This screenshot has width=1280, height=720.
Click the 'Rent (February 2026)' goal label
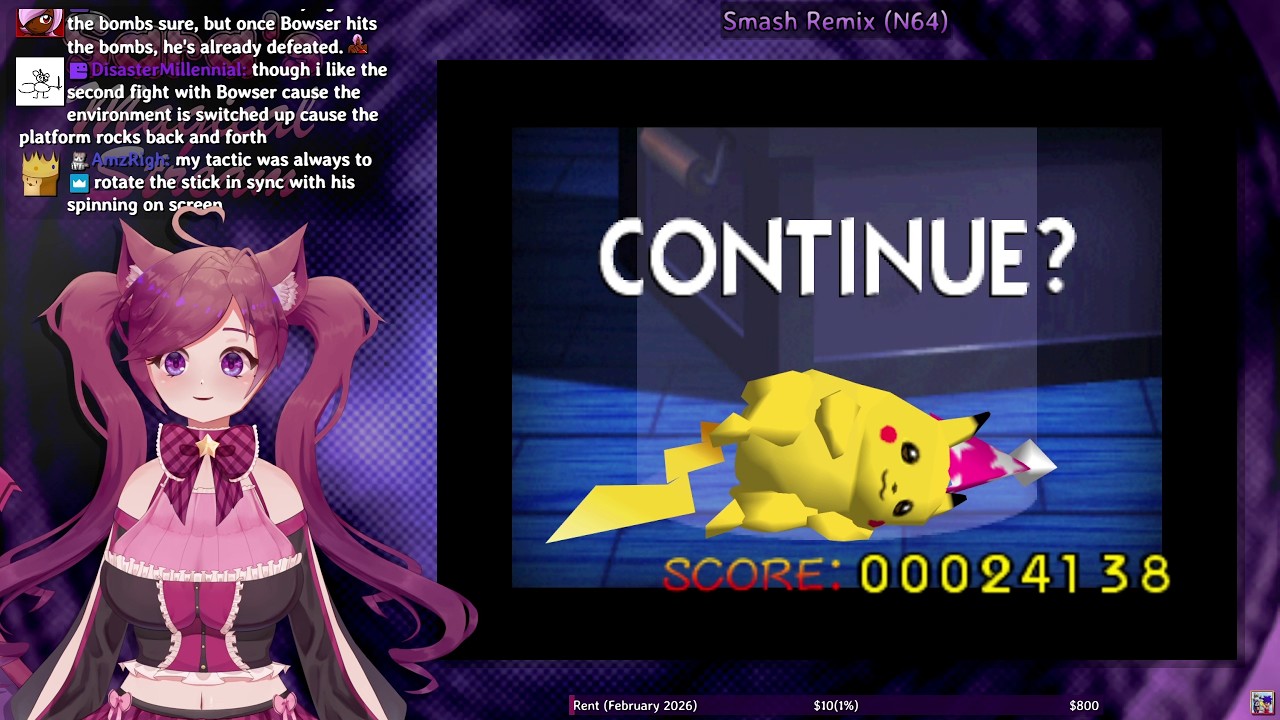point(635,706)
